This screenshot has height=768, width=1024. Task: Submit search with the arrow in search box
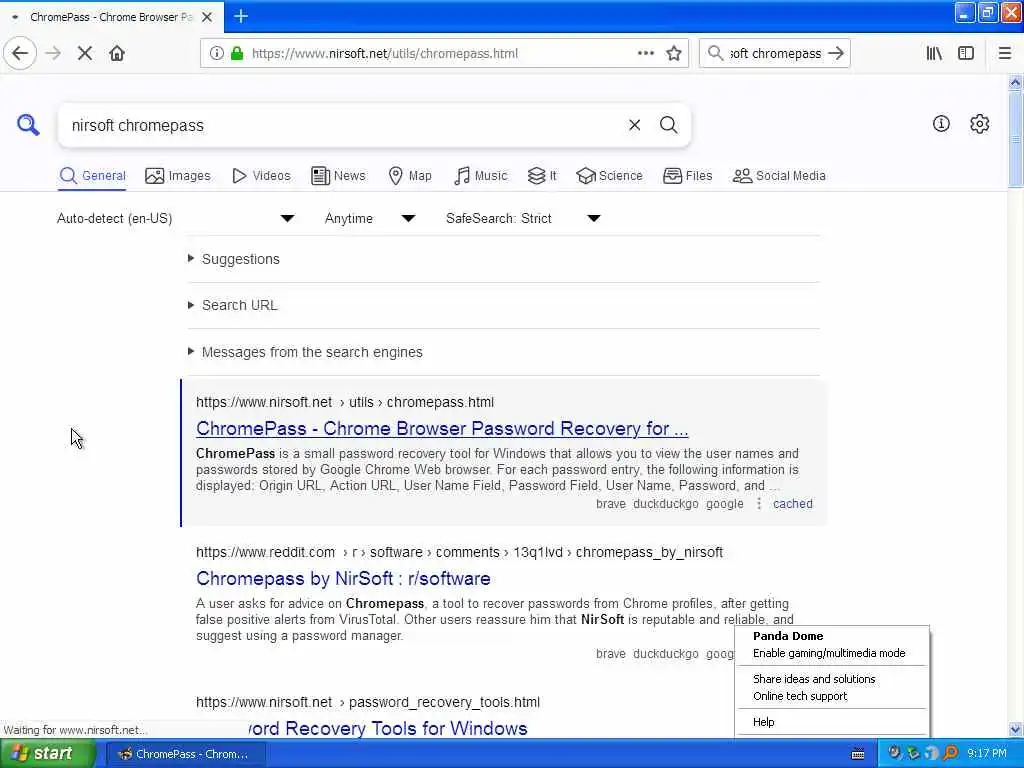click(836, 53)
